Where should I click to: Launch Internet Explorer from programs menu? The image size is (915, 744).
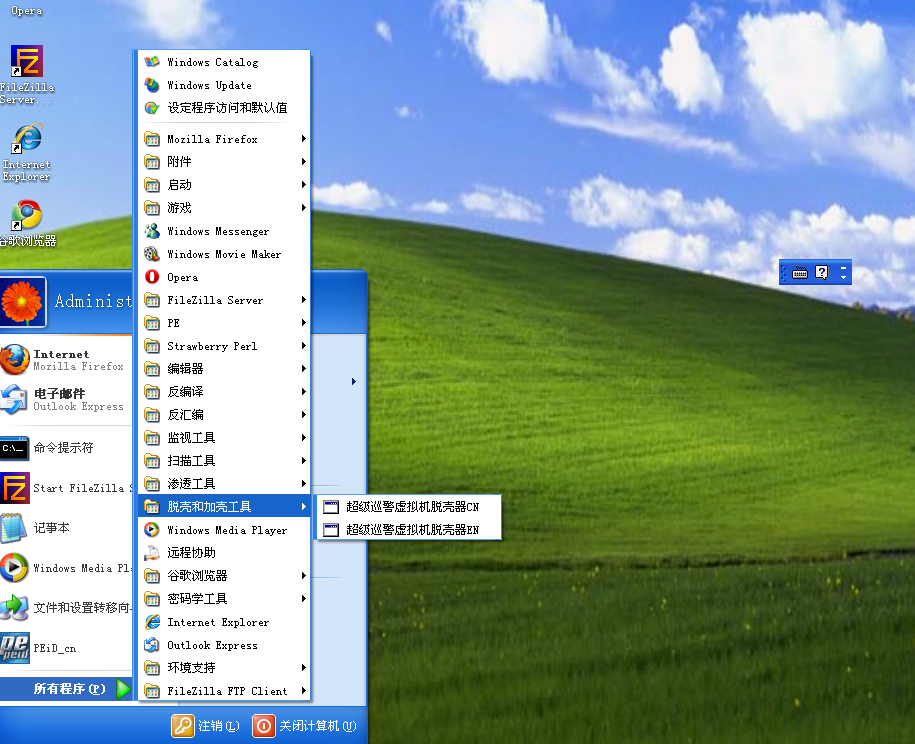pos(224,622)
